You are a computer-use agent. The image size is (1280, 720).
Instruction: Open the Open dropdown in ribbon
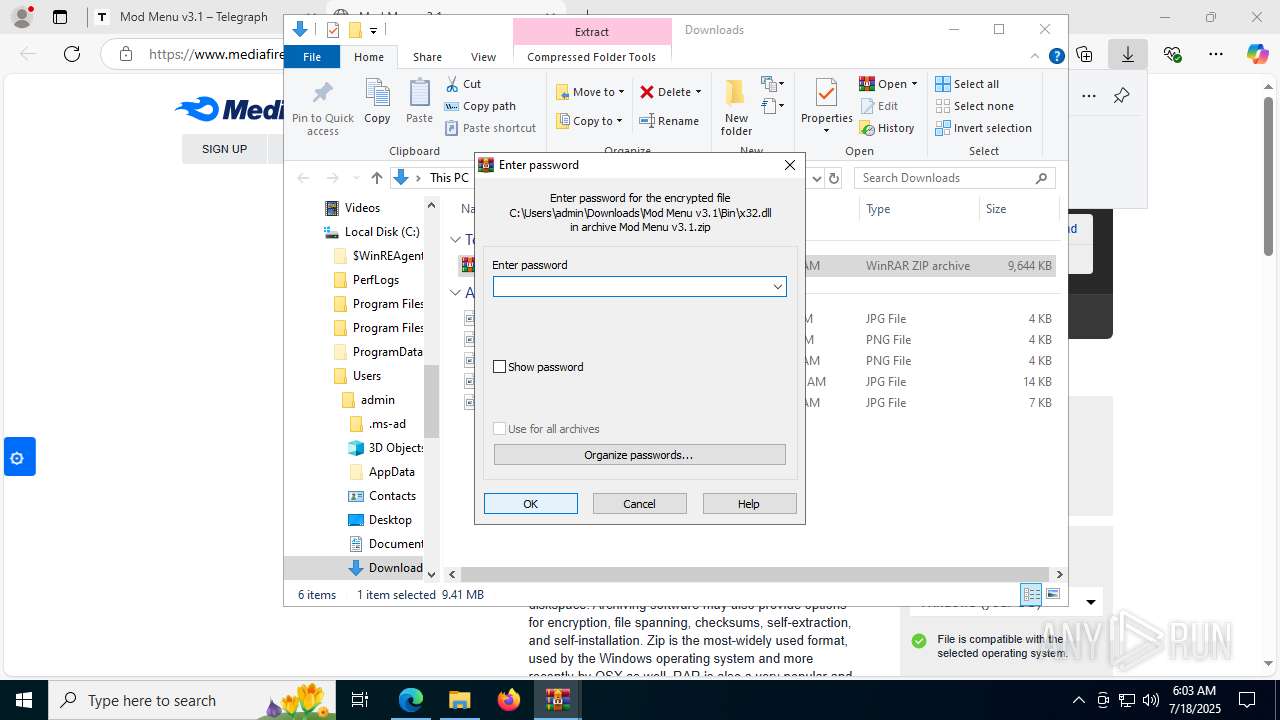click(x=888, y=84)
